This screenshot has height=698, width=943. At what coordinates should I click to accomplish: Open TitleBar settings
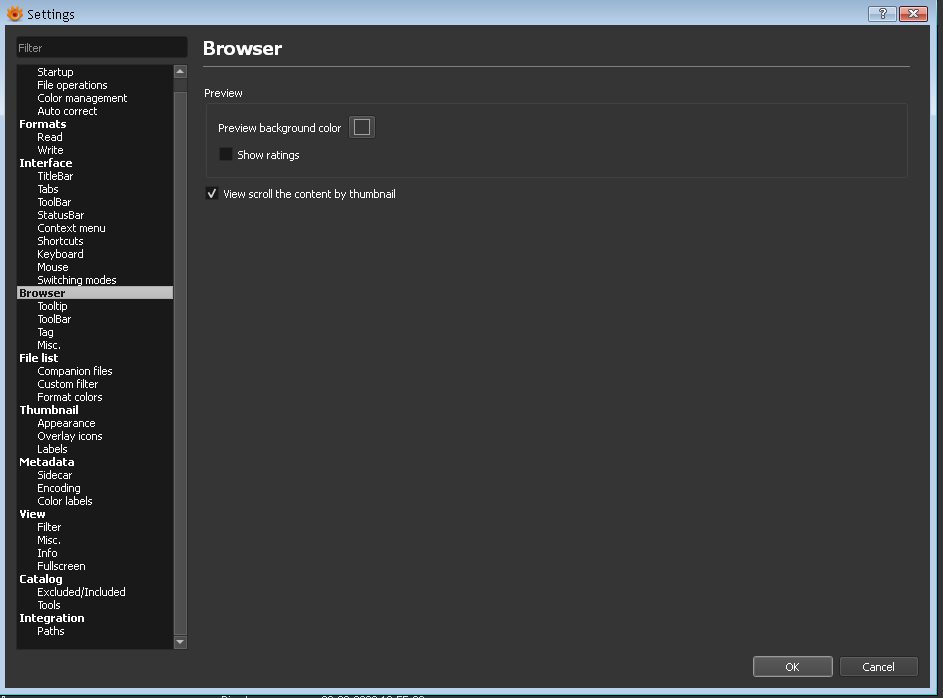[x=55, y=176]
